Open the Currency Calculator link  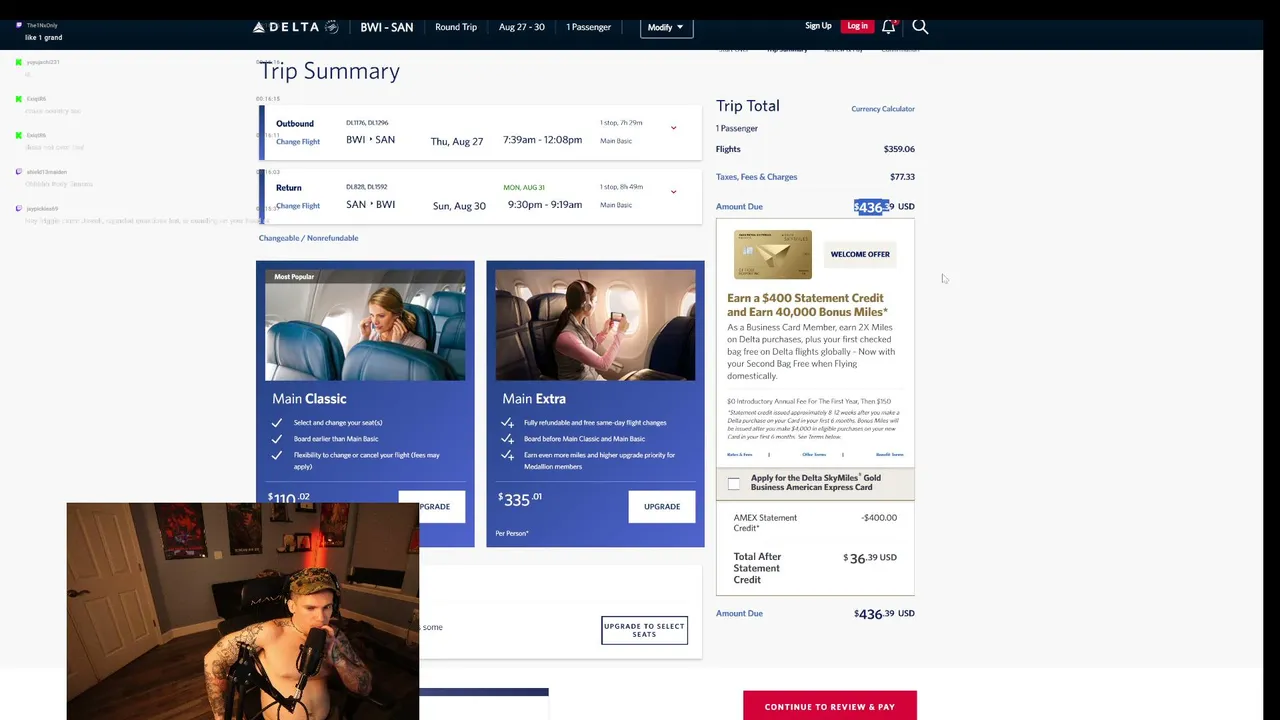click(x=883, y=109)
